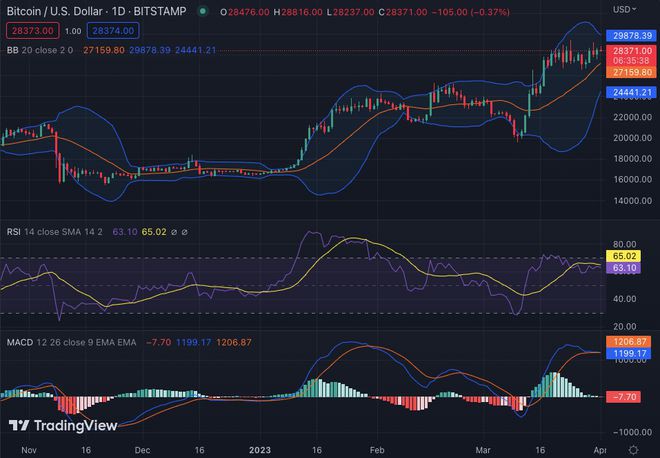Image resolution: width=660 pixels, height=458 pixels.
Task: Click the Apr label on the time axis
Action: point(600,450)
